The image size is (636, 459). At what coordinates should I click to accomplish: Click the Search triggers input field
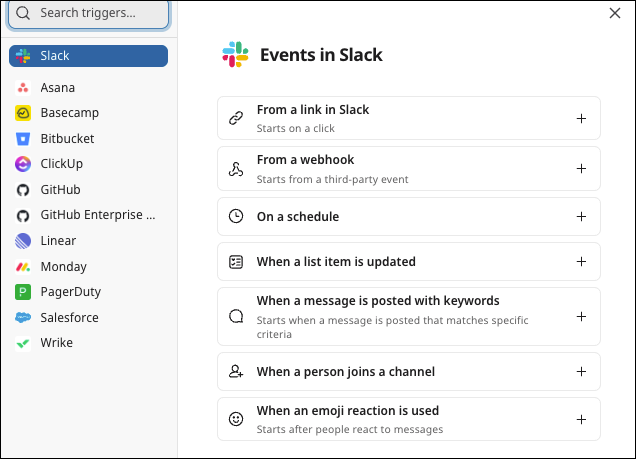click(x=88, y=13)
